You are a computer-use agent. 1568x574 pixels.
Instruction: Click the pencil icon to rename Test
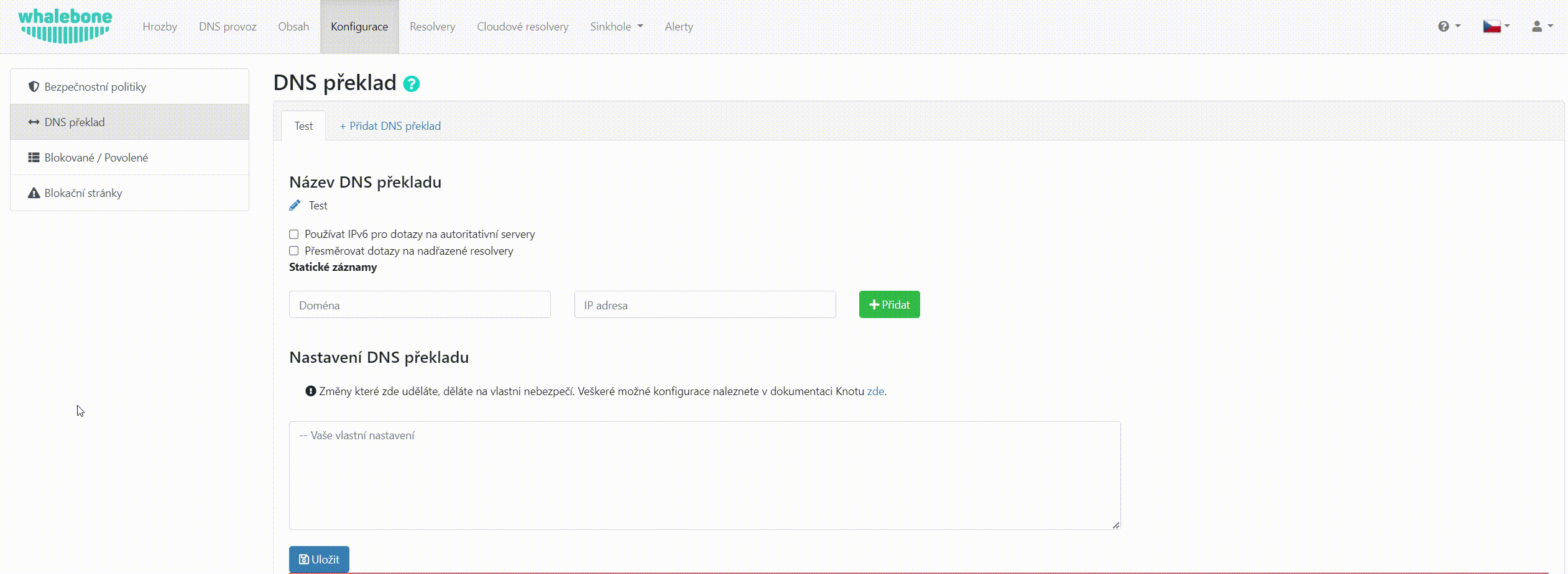pos(295,206)
